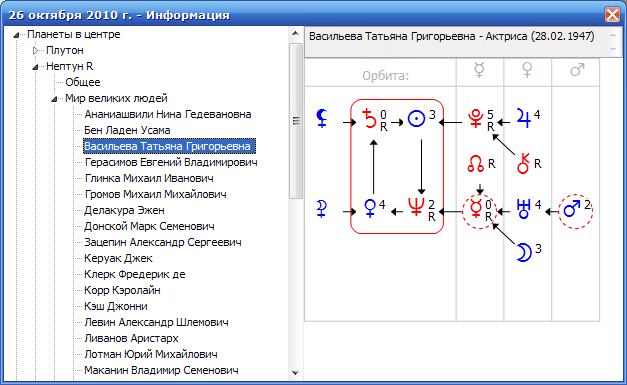Viewport: 627px width, 385px height.
Task: Click the blue Jupiter symbol in chart
Action: point(524,118)
